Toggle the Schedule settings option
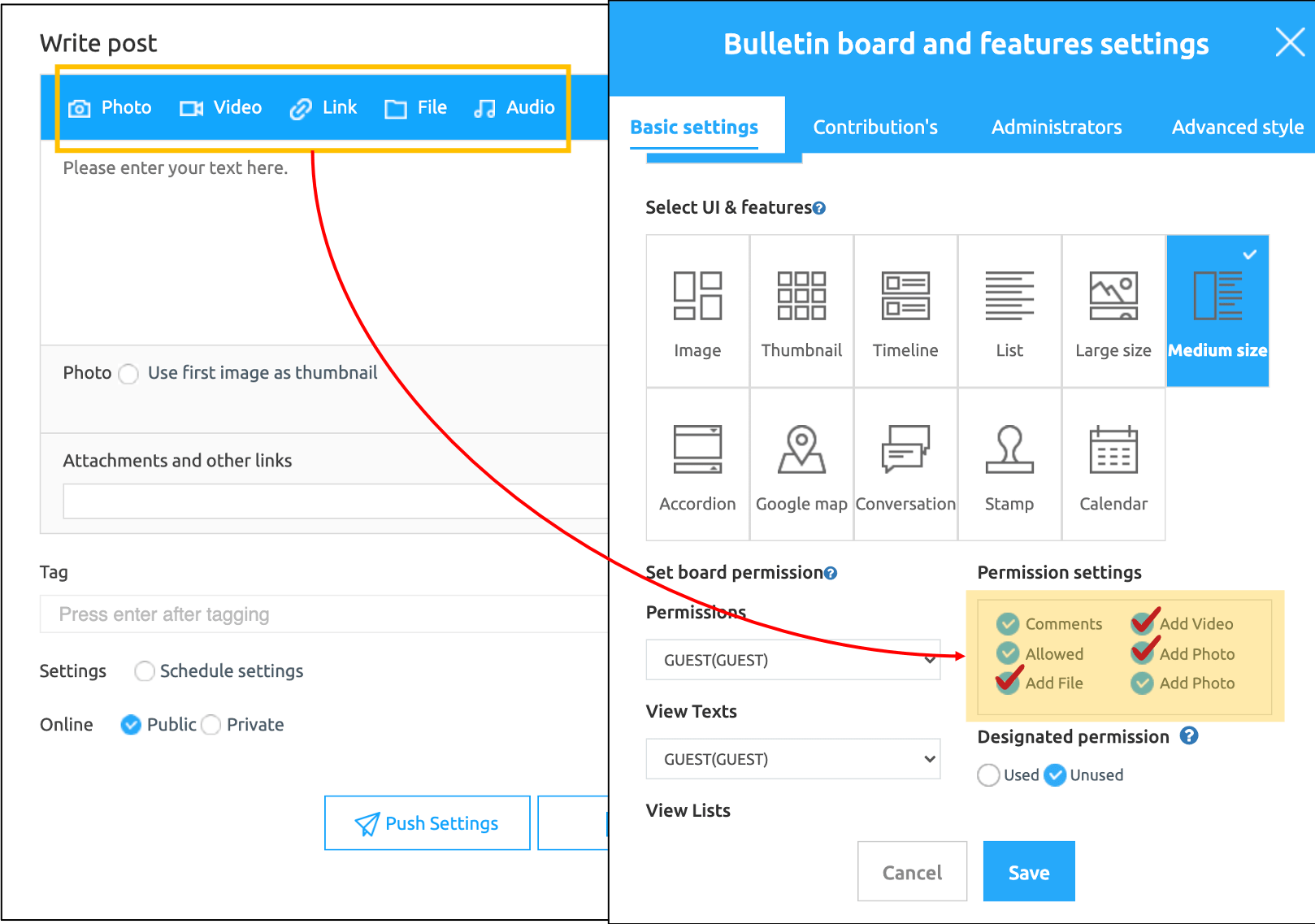1315x924 pixels. (x=145, y=671)
